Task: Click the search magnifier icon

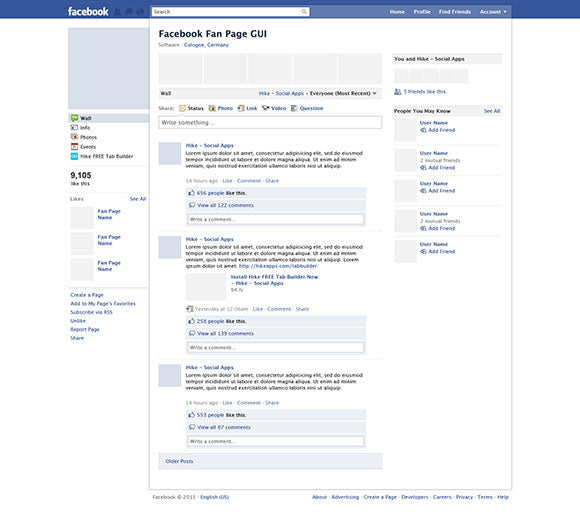Action: click(x=304, y=11)
